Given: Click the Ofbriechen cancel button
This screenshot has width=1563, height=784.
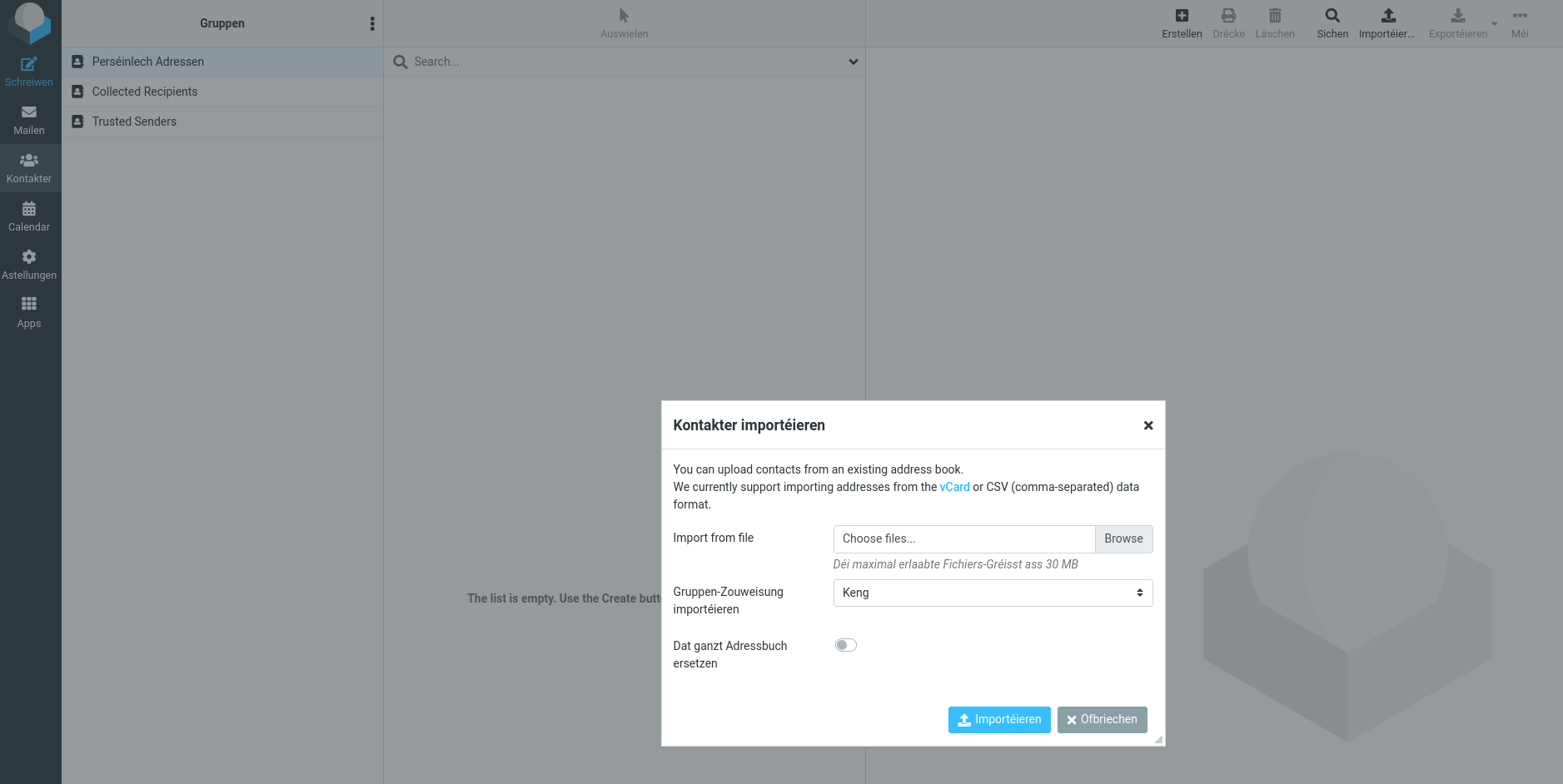Looking at the screenshot, I should (1102, 720).
